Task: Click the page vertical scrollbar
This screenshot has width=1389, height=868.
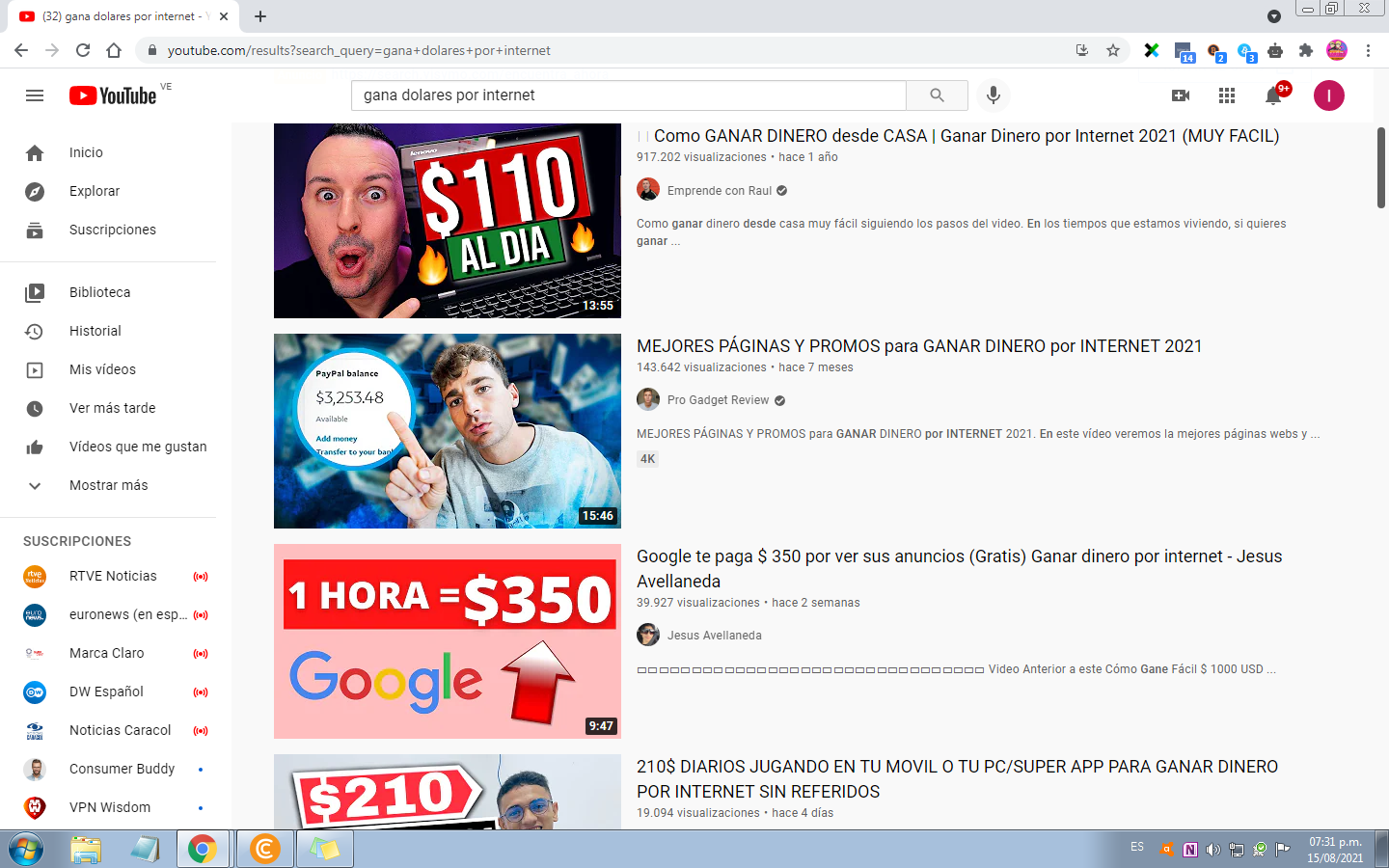Action: 1381,167
